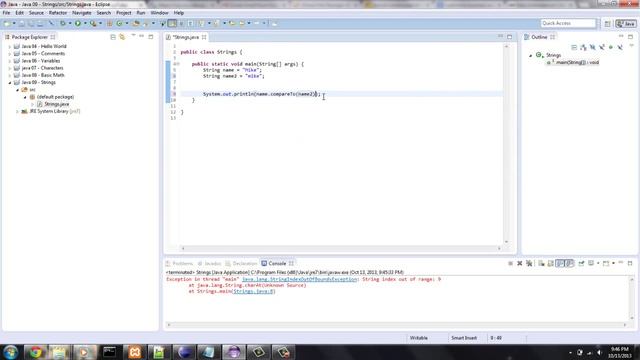Open the Window menu
Viewport: 640px width, 360px height.
[159, 13]
